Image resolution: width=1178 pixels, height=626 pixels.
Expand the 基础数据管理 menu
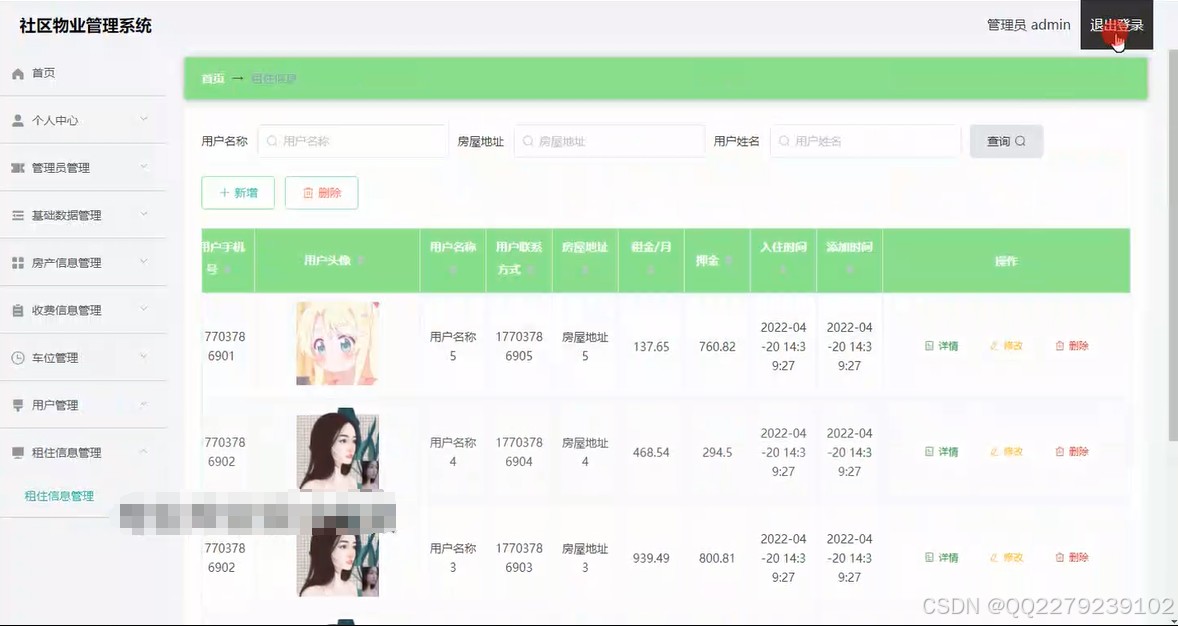[x=70, y=215]
